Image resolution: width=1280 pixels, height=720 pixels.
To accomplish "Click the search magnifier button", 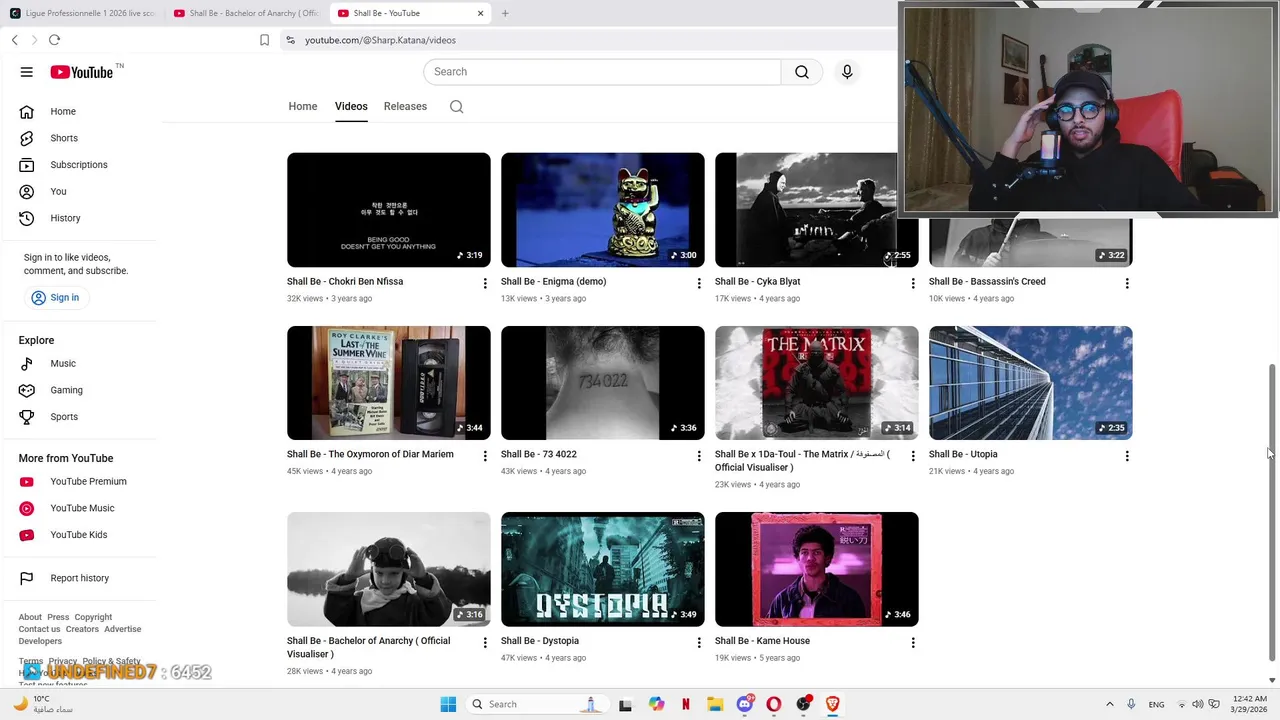I will coord(802,72).
